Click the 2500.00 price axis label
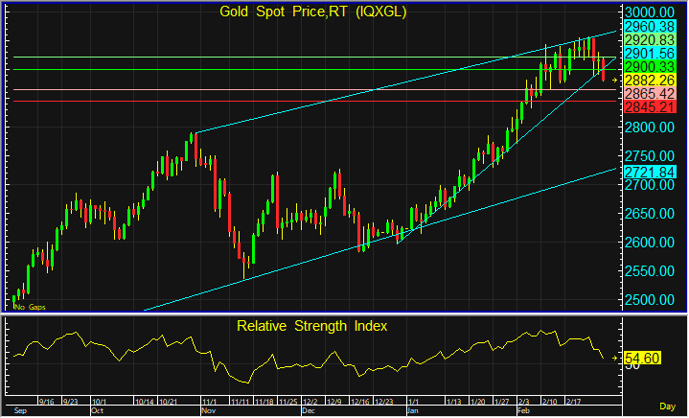Viewport: 689px width, 418px height. pos(648,300)
